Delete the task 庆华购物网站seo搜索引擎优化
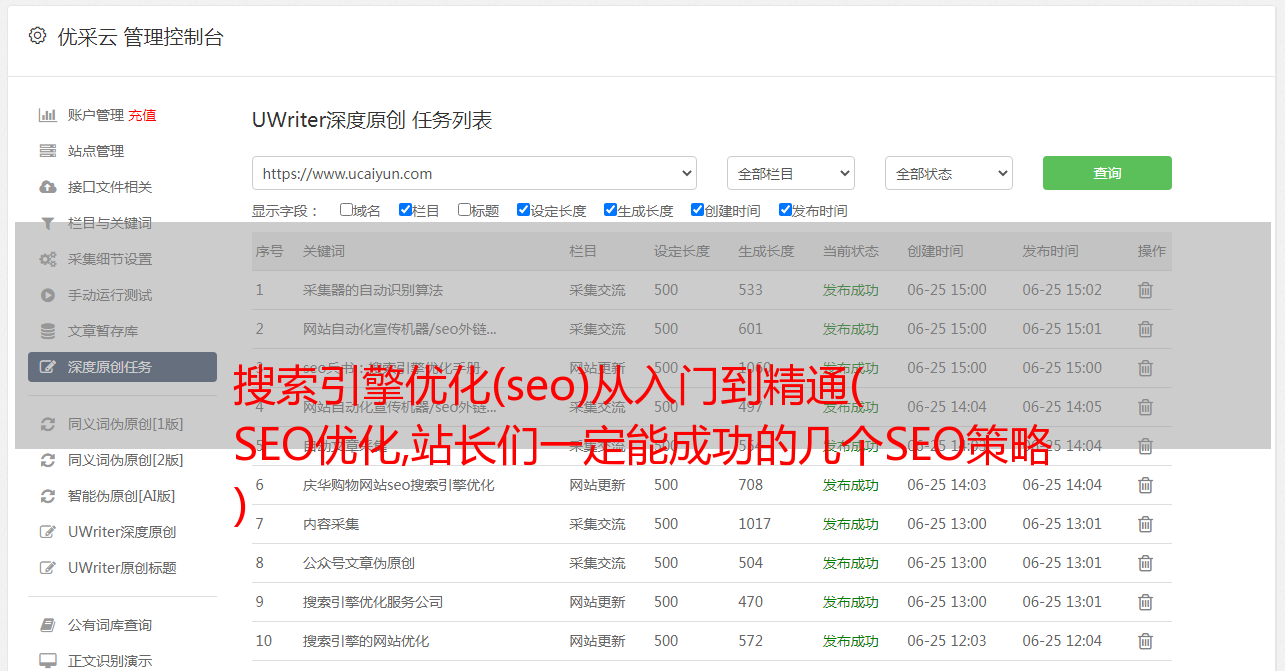Image resolution: width=1285 pixels, height=671 pixels. coord(1145,485)
